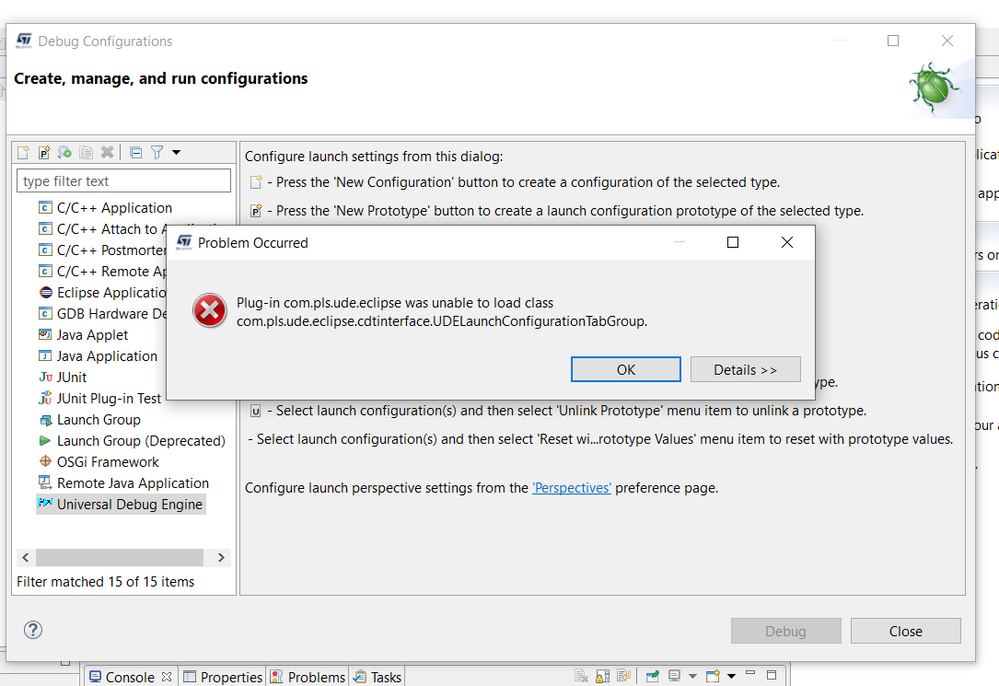
Task: Click the Close button of Debug Configurations
Action: [905, 631]
